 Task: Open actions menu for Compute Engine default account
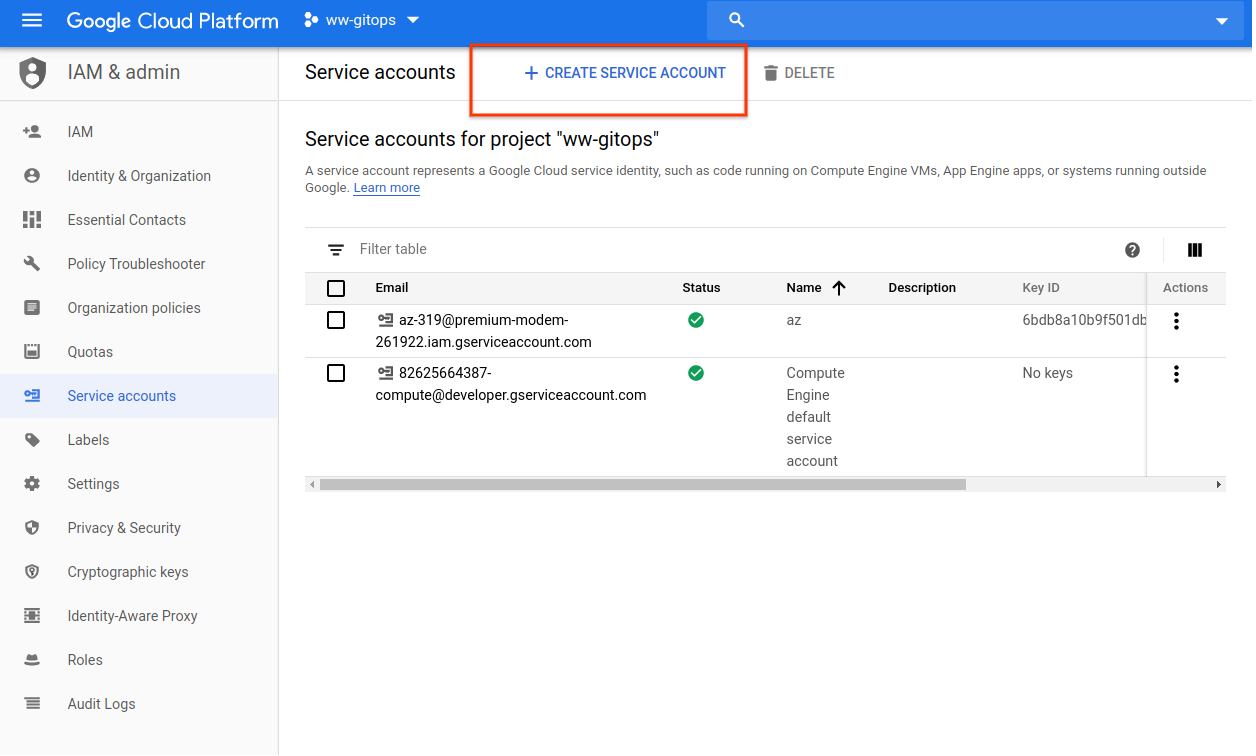click(1176, 374)
